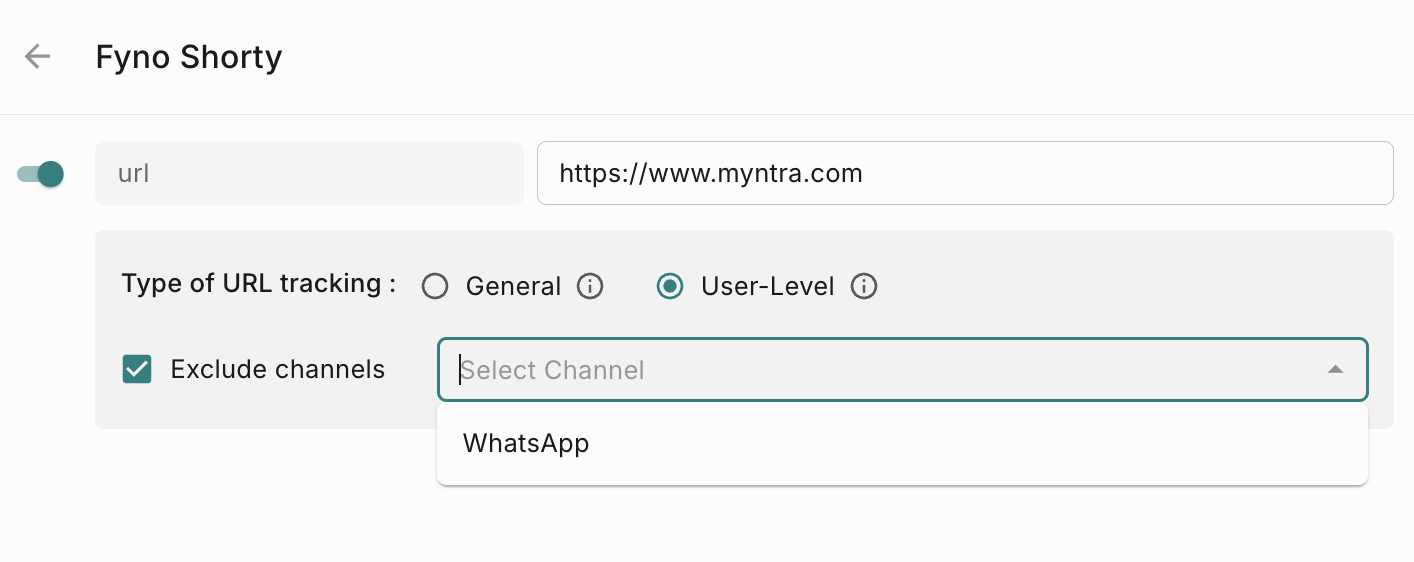Click the "User-Level" label text
Screen dimensions: 1414x562
pyautogui.click(x=767, y=287)
